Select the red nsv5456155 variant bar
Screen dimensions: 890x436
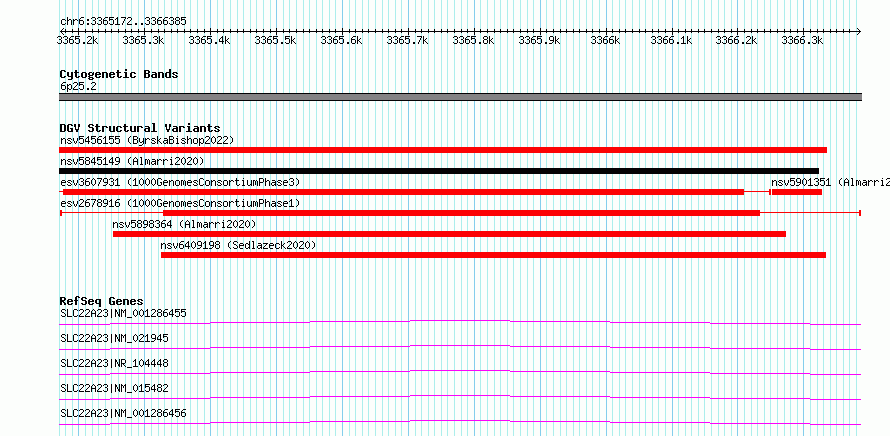coord(443,150)
